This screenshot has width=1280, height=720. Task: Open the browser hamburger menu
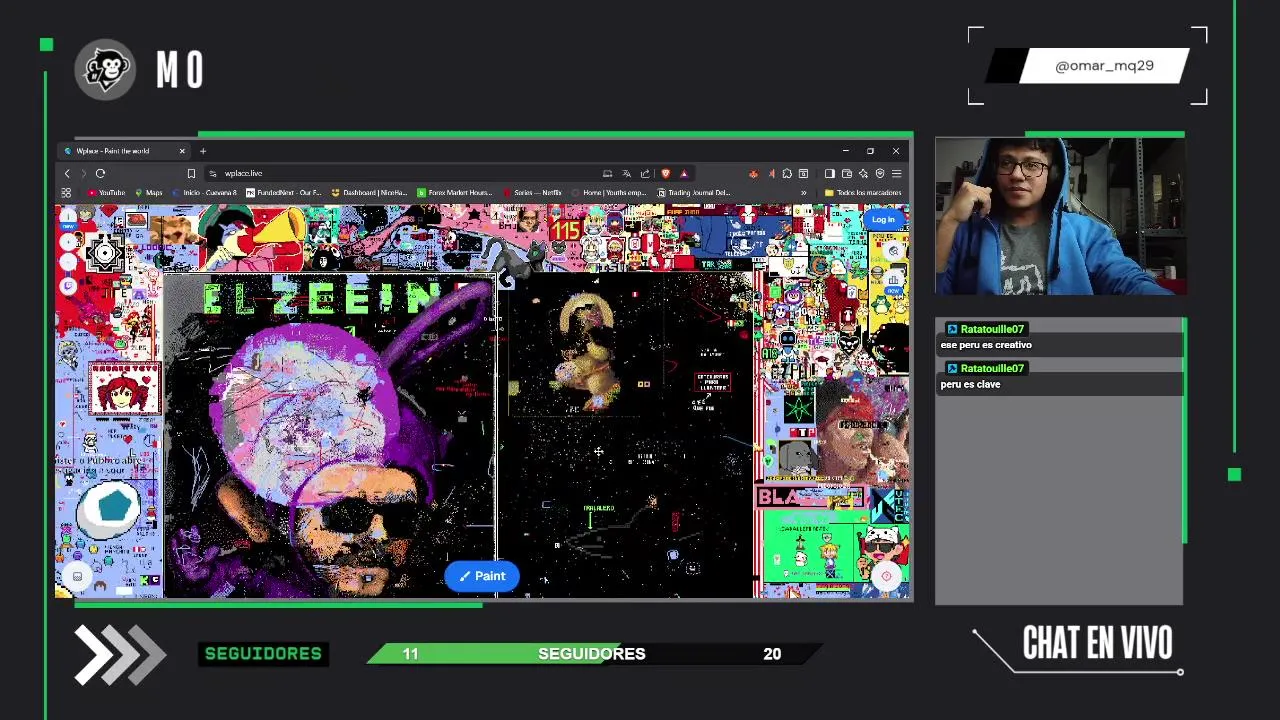(x=896, y=173)
